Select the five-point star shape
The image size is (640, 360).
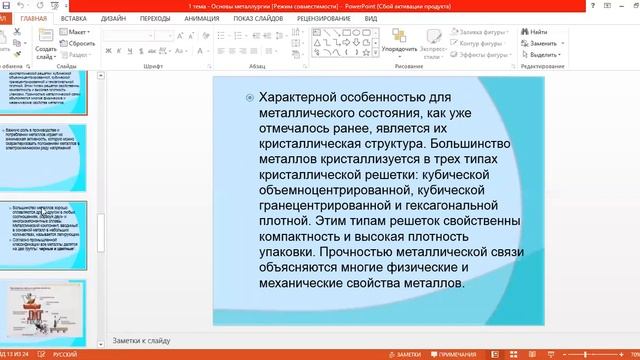click(366, 52)
